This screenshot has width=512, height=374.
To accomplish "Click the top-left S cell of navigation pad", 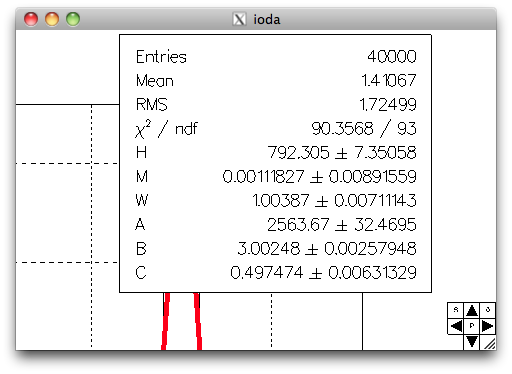I will (456, 310).
